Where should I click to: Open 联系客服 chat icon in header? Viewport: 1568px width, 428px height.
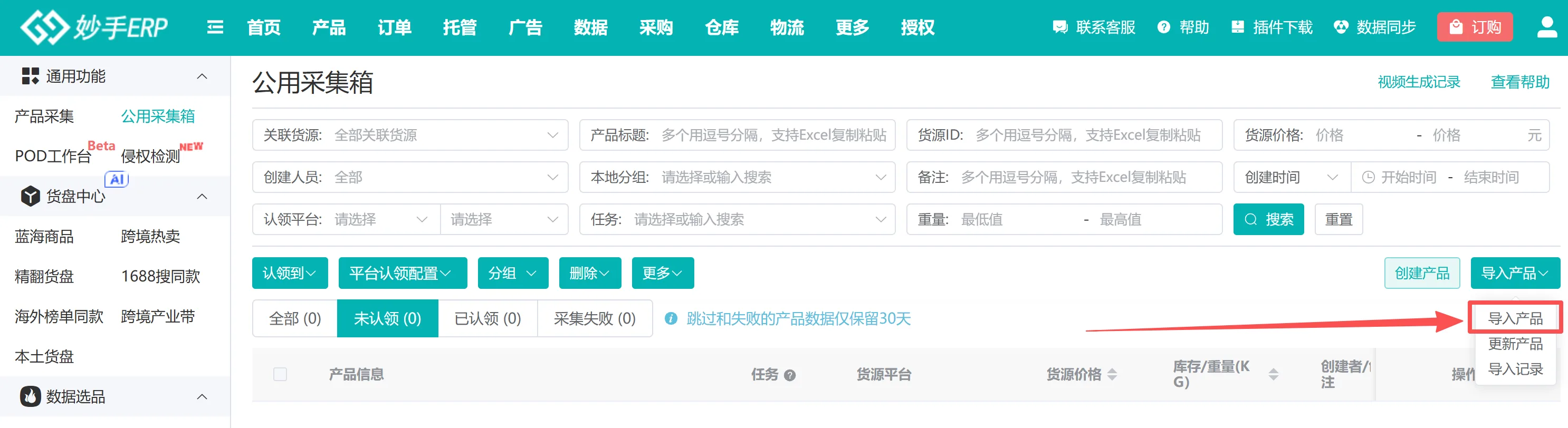point(1060,27)
